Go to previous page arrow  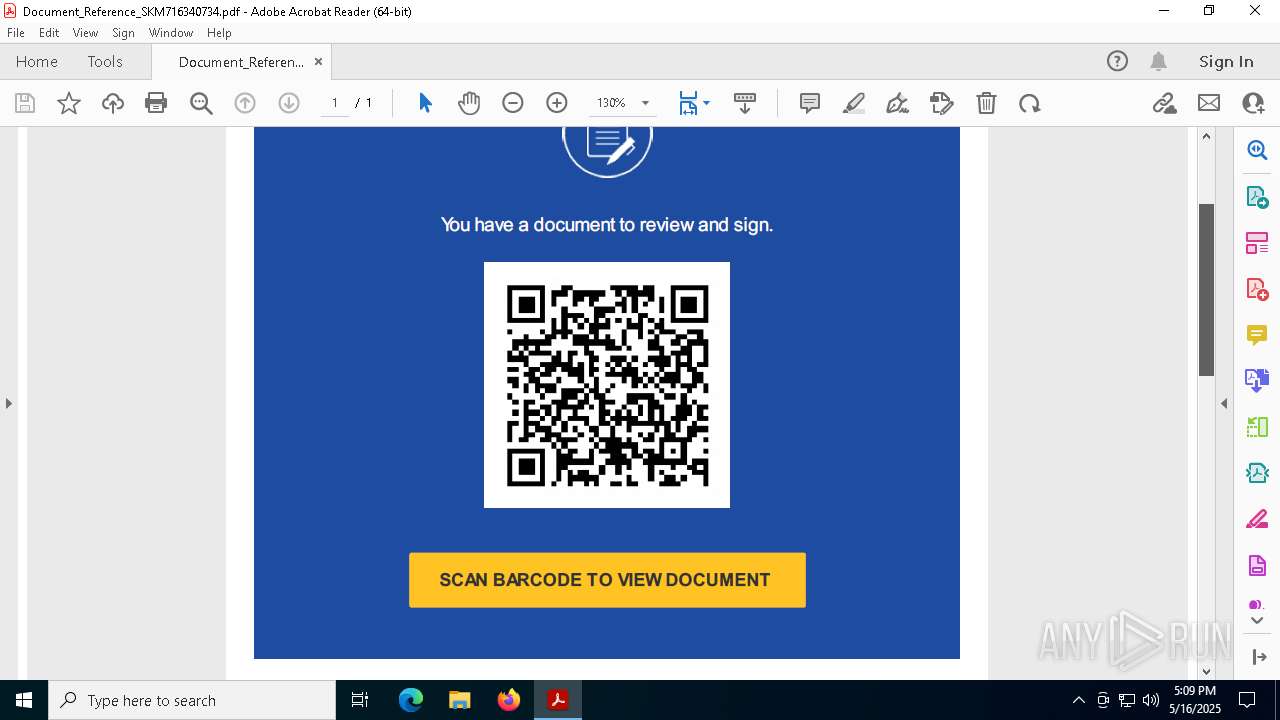245,103
